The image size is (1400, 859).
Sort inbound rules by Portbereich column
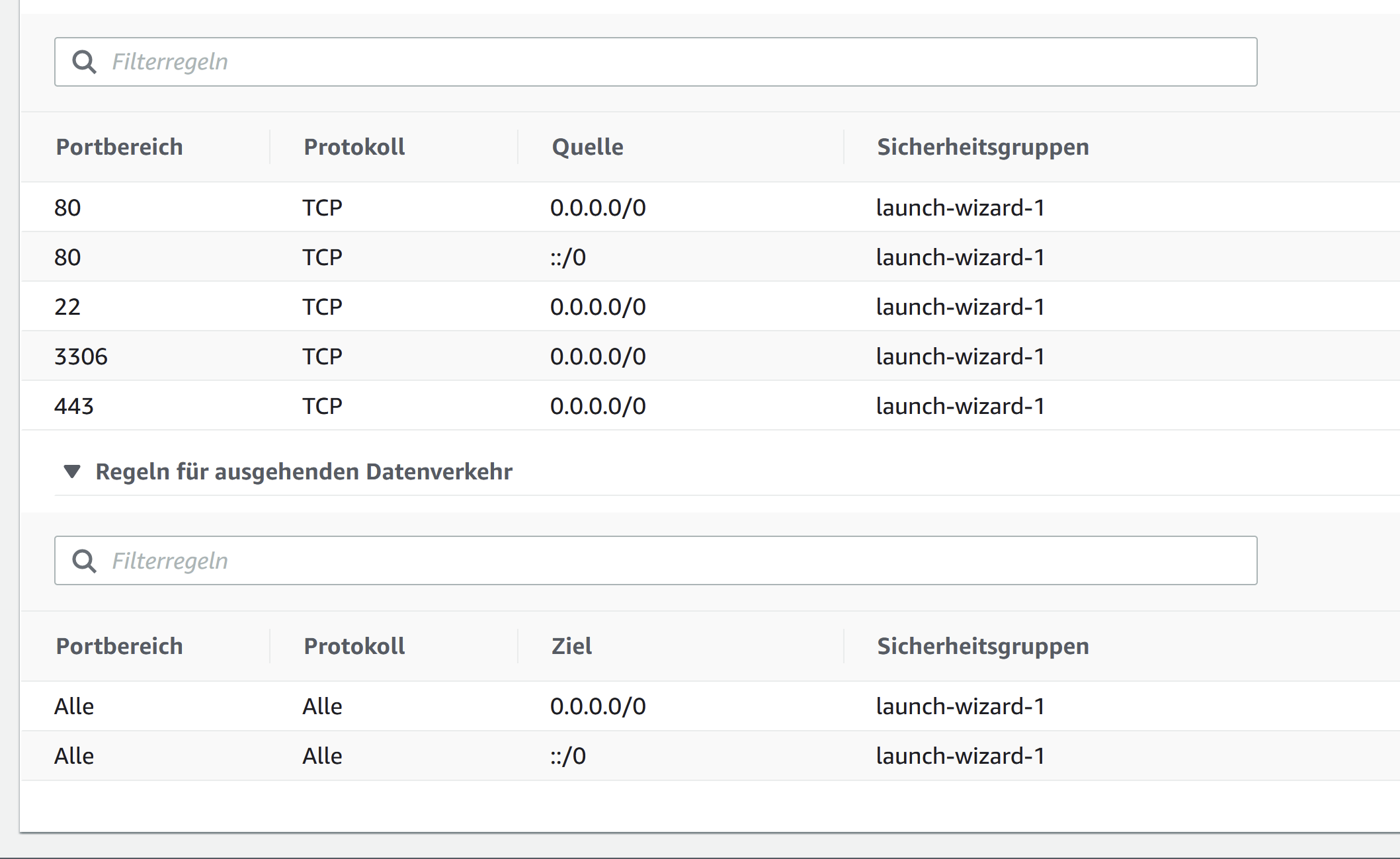tap(120, 147)
